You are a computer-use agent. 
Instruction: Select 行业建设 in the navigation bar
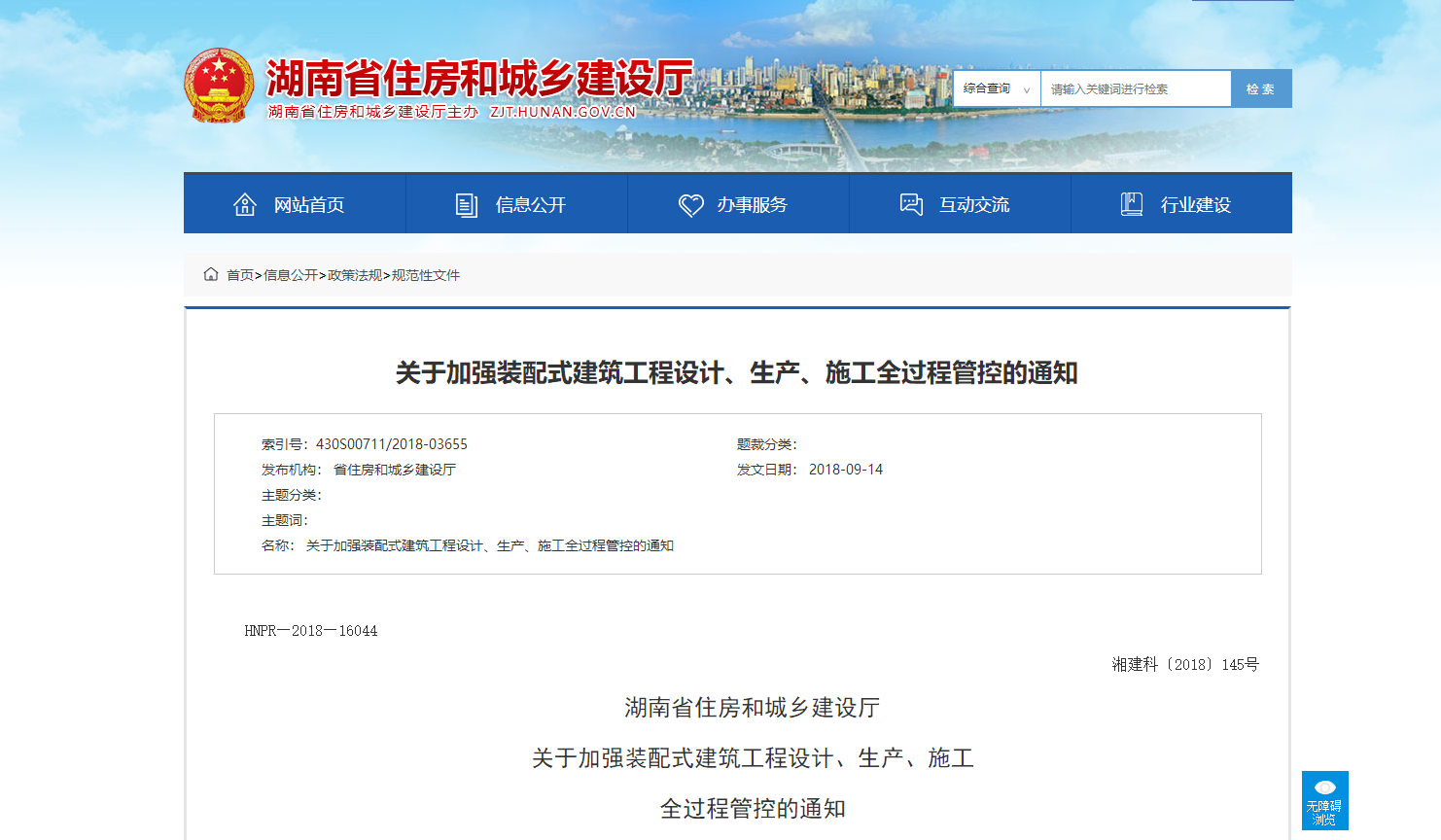tap(1195, 205)
